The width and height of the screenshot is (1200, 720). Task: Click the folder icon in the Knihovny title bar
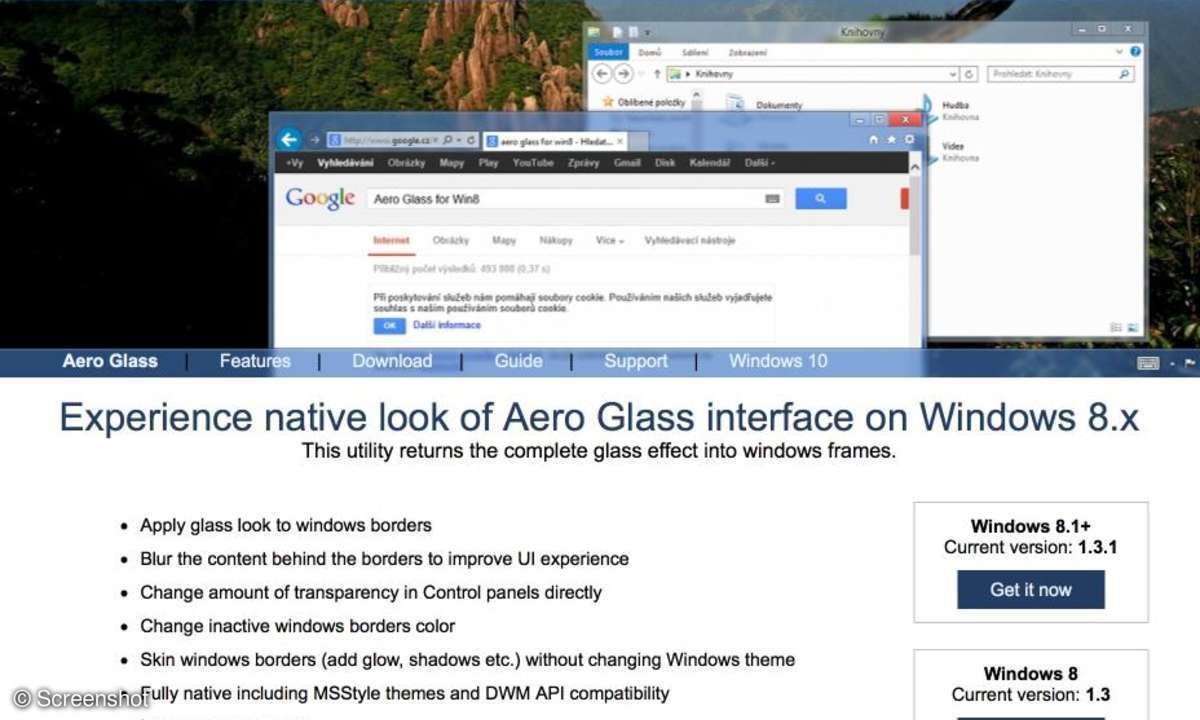[x=594, y=32]
